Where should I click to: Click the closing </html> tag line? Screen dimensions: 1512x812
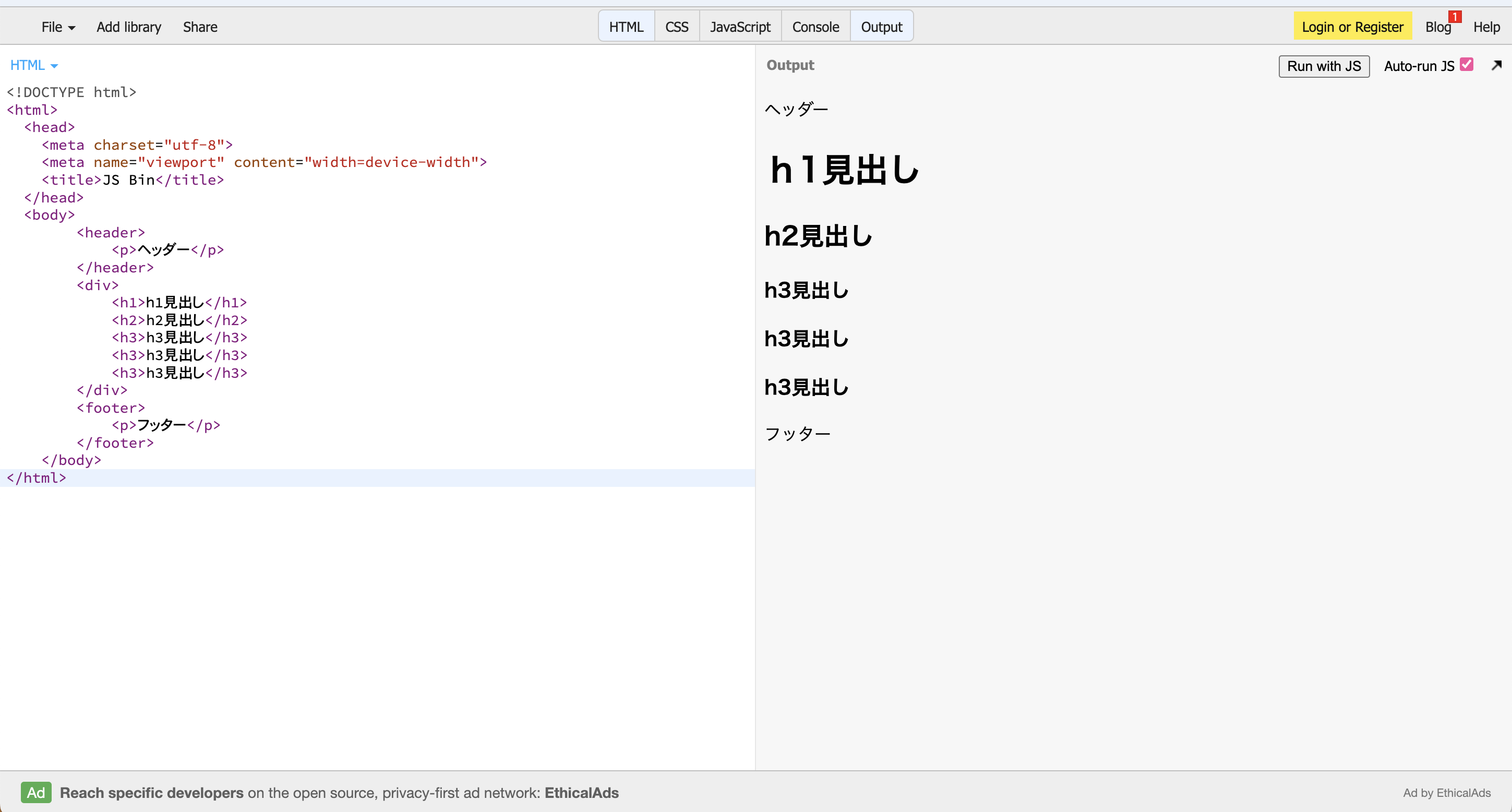[x=37, y=478]
